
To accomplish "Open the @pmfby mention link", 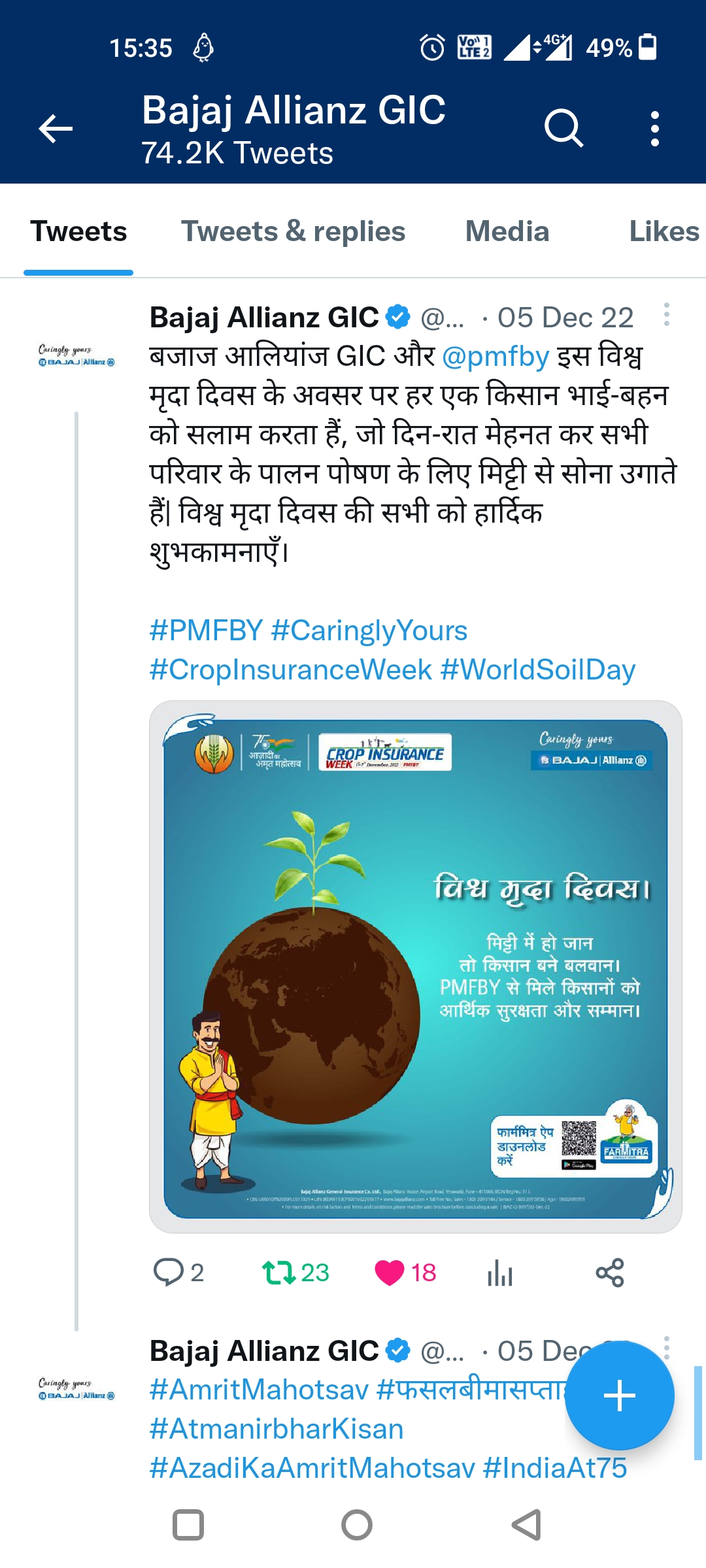I will pos(496,357).
